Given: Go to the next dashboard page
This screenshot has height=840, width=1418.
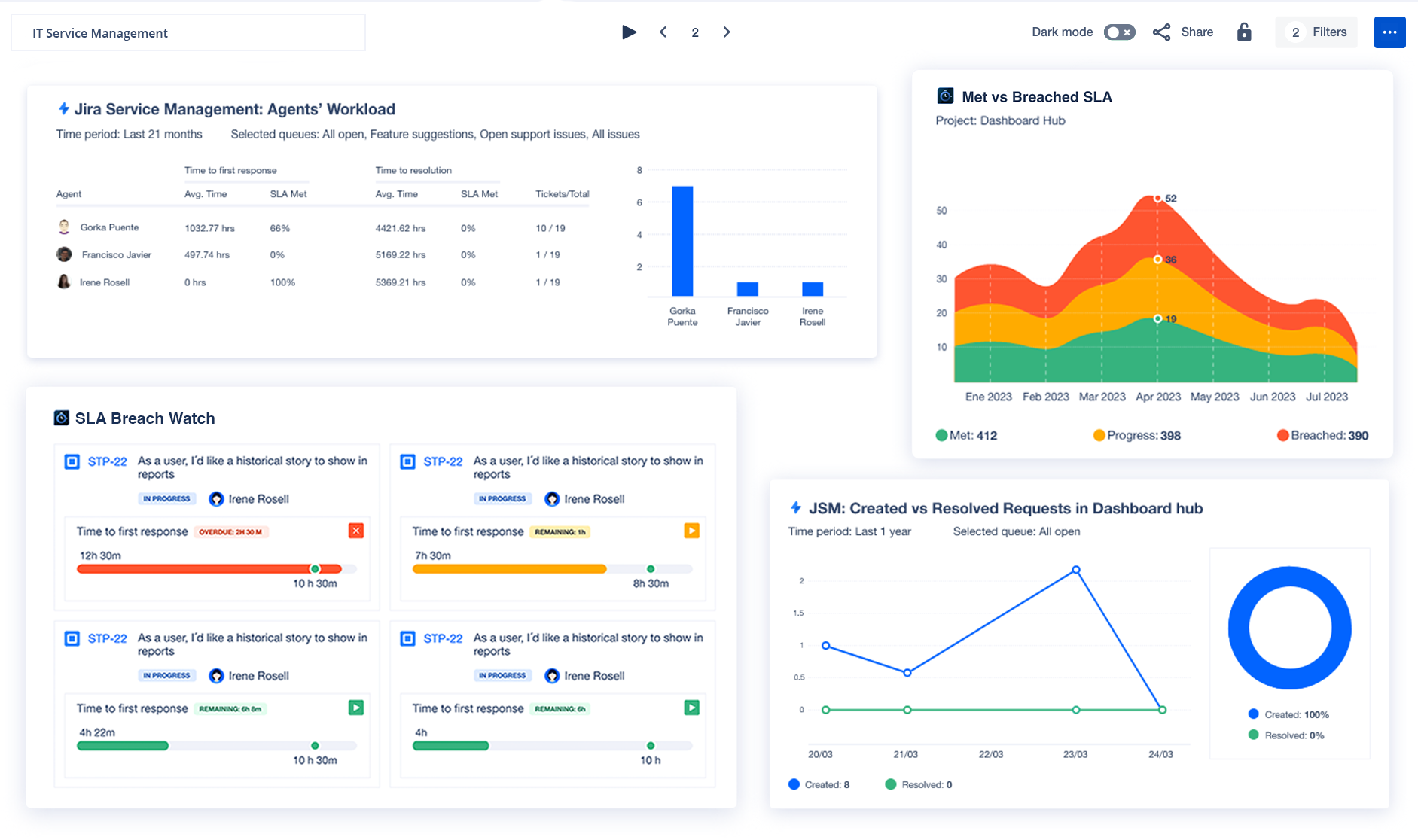Looking at the screenshot, I should tap(726, 32).
